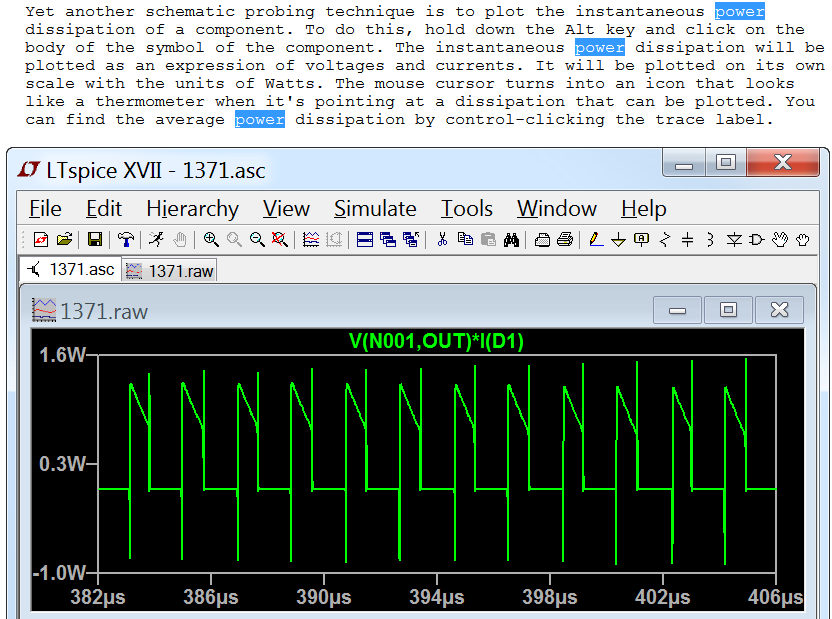Minimize the LTspice XVII main window
This screenshot has height=619, width=832.
click(x=684, y=162)
